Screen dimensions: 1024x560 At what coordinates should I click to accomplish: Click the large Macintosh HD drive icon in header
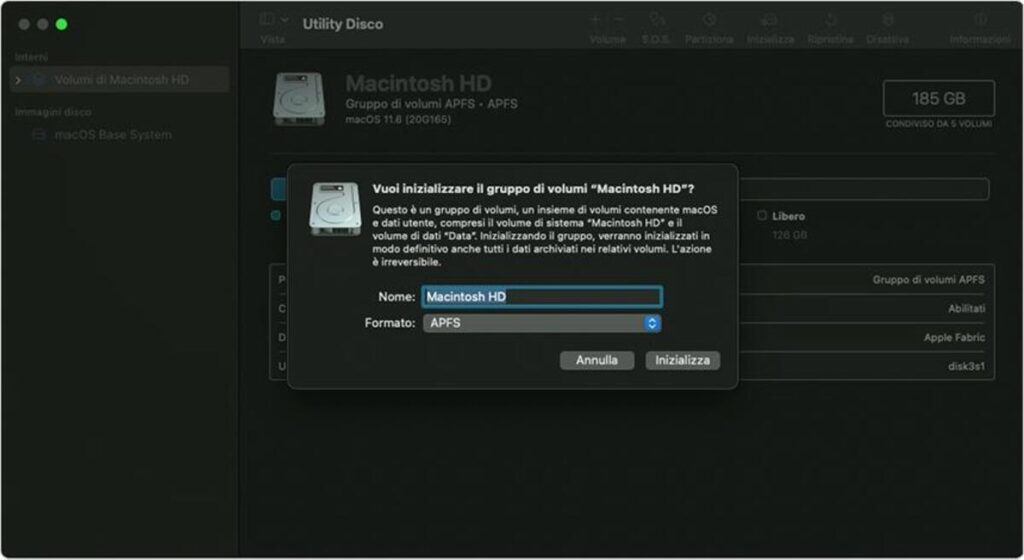(298, 99)
